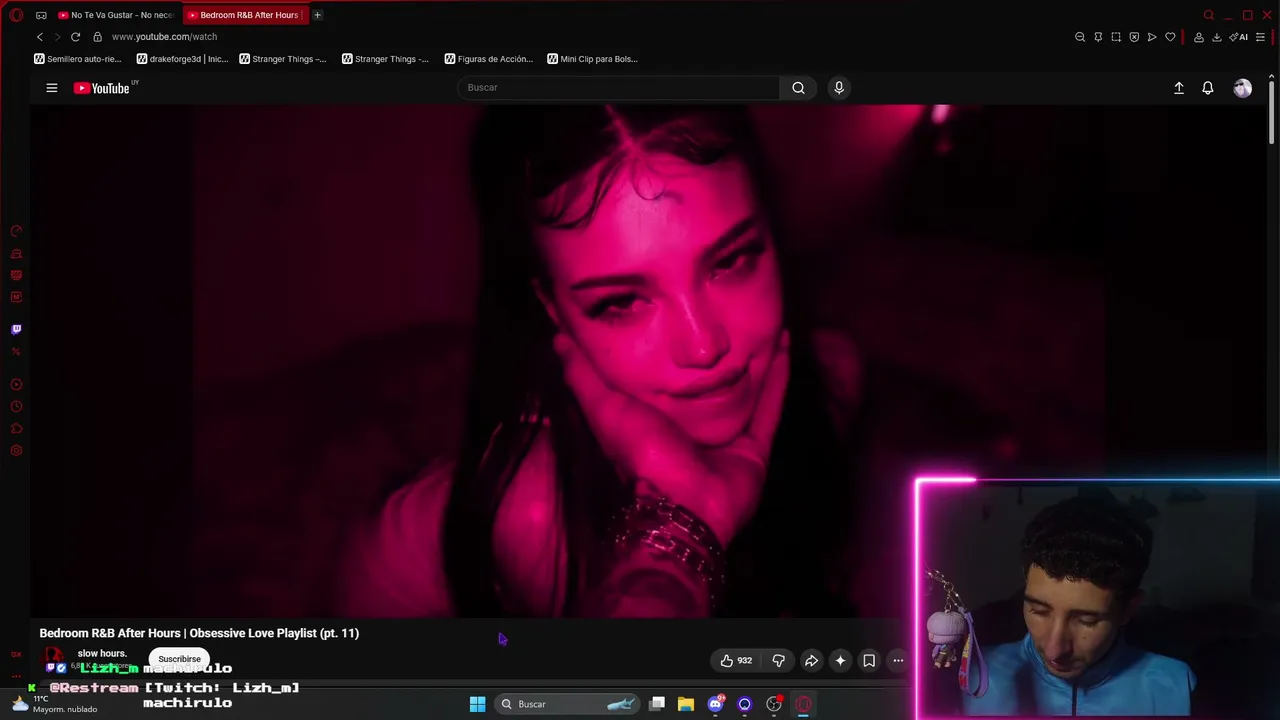This screenshot has width=1280, height=720.
Task: Select the Bedroom R&B After Hours tab
Action: pos(246,15)
